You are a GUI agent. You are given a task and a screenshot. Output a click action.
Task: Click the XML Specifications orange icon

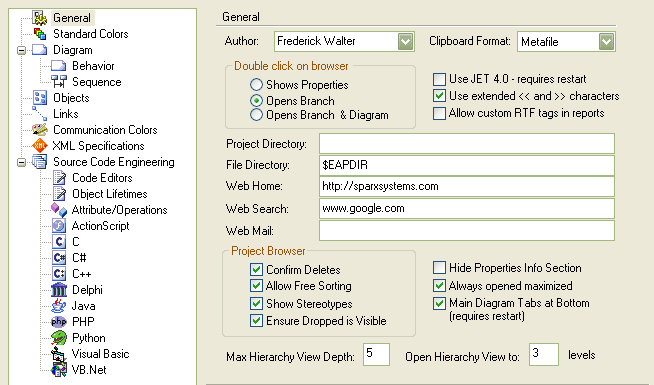tap(40, 146)
